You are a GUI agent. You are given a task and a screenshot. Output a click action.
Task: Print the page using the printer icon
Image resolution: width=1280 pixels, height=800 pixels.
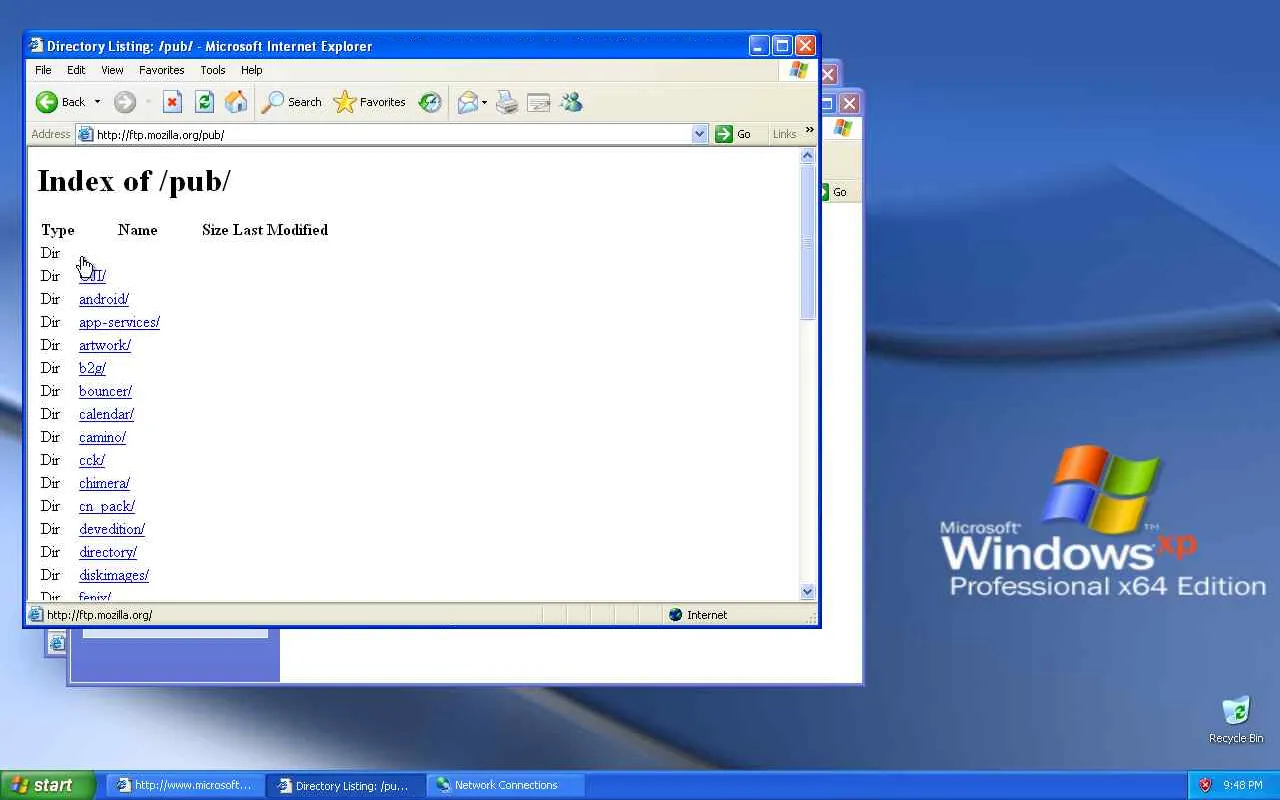click(507, 102)
